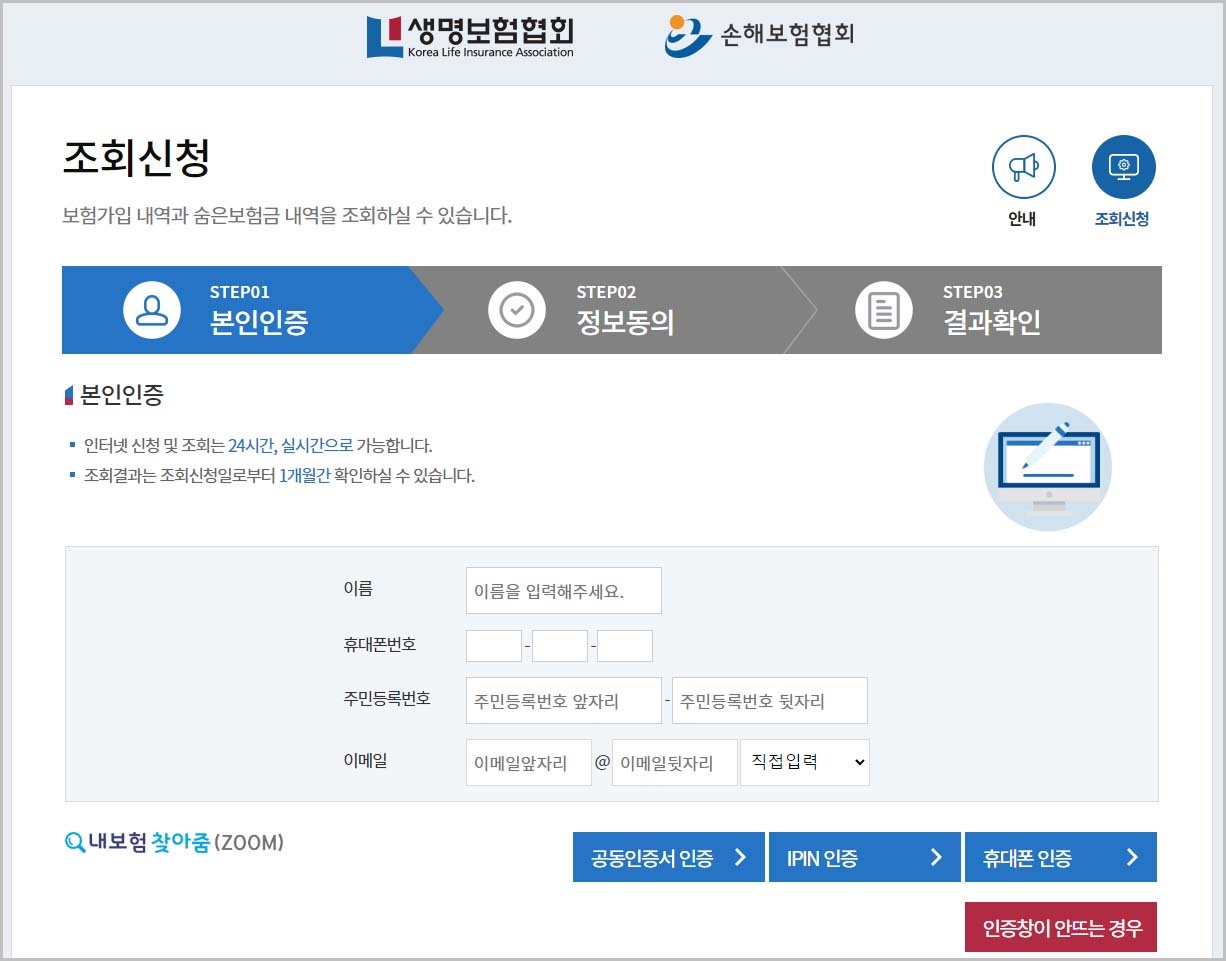Click the 손해보험협회 logo
The height and width of the screenshot is (961, 1226).
point(760,36)
